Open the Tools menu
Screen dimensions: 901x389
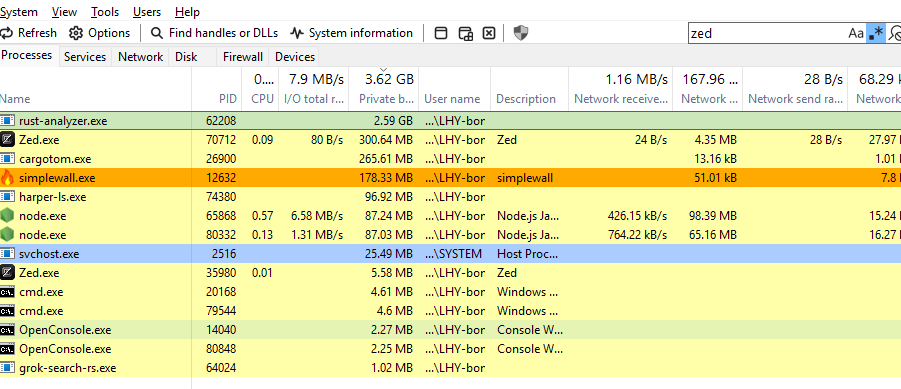click(x=105, y=11)
